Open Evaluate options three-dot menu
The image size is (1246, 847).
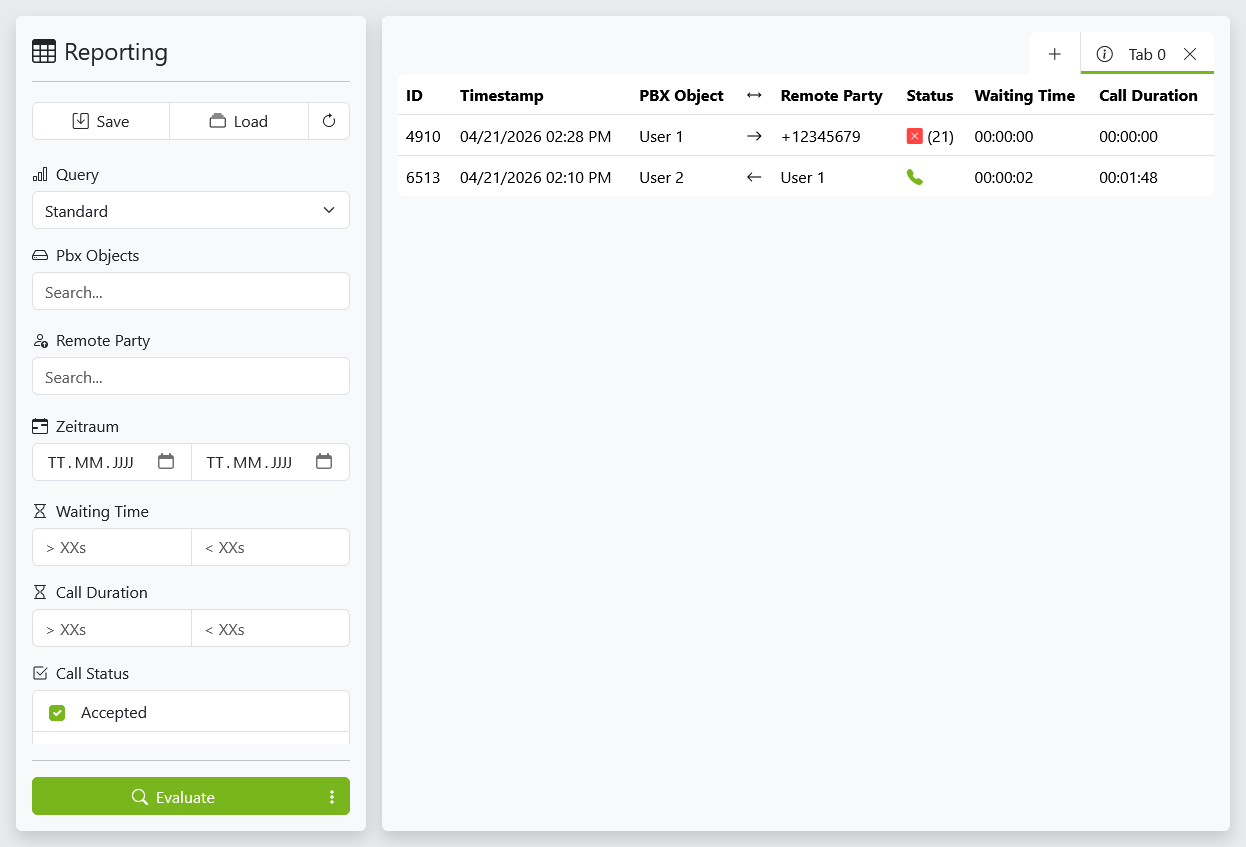pyautogui.click(x=332, y=797)
